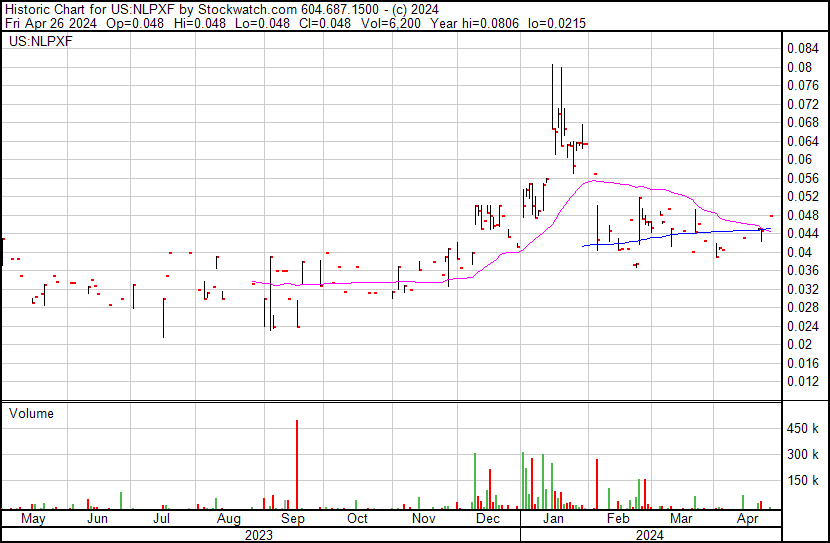Click the US:NLPXF ticker label in chart
The image size is (830, 543).
[x=41, y=41]
